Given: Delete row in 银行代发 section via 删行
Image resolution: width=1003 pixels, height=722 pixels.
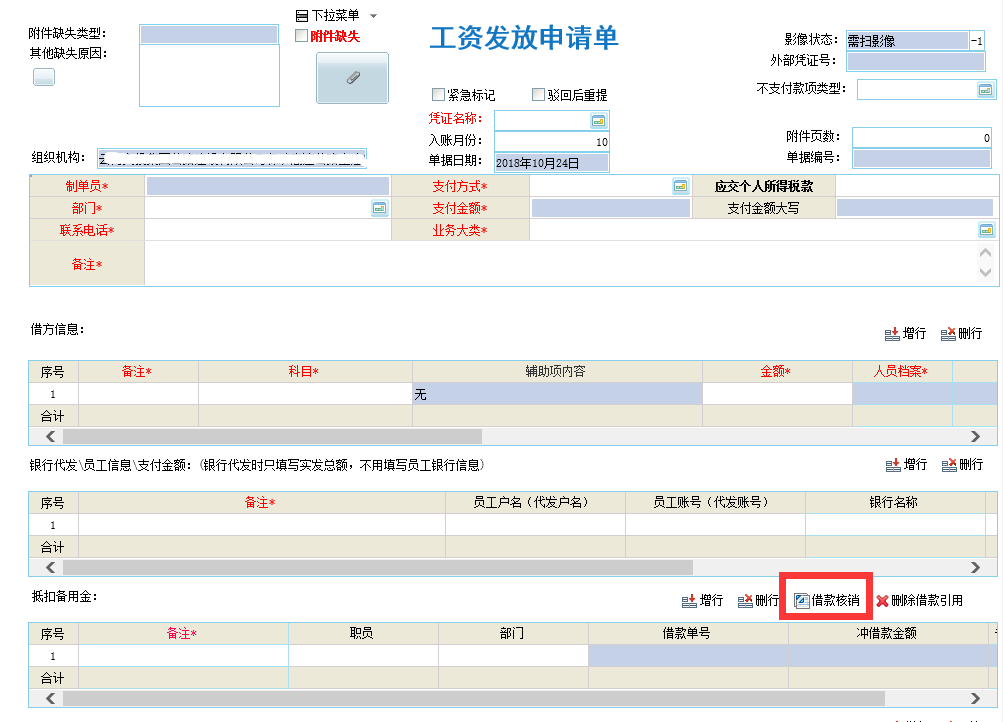Looking at the screenshot, I should pos(961,465).
